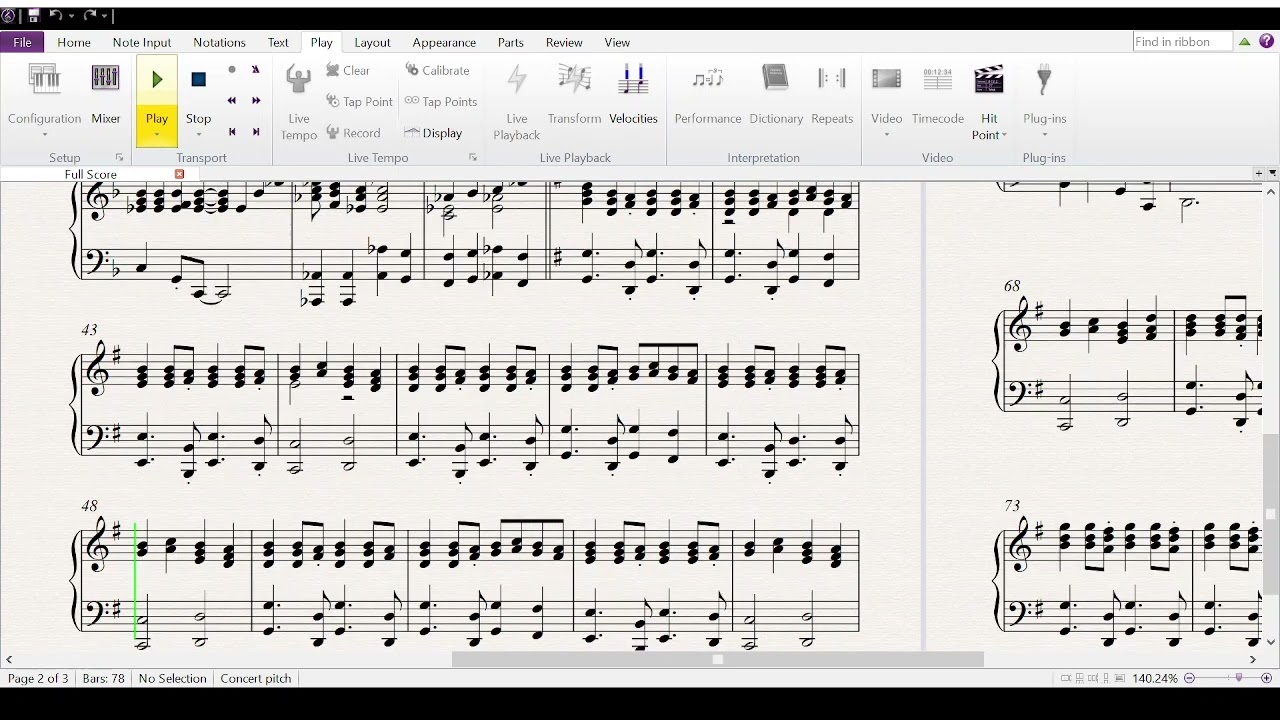Move playback line to start
1280x720 pixels.
tap(232, 132)
